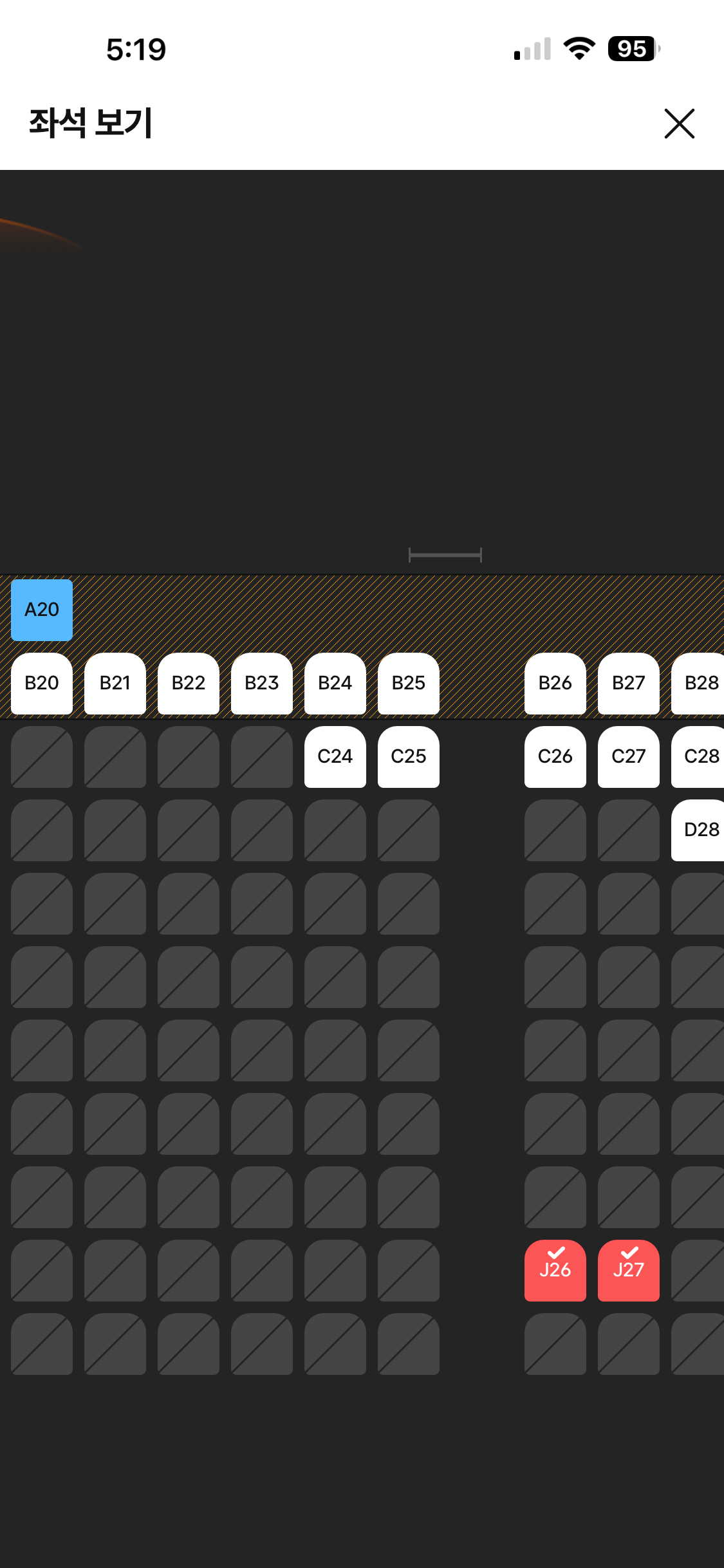The height and width of the screenshot is (1568, 724).
Task: Select the blue seat A20
Action: click(42, 610)
